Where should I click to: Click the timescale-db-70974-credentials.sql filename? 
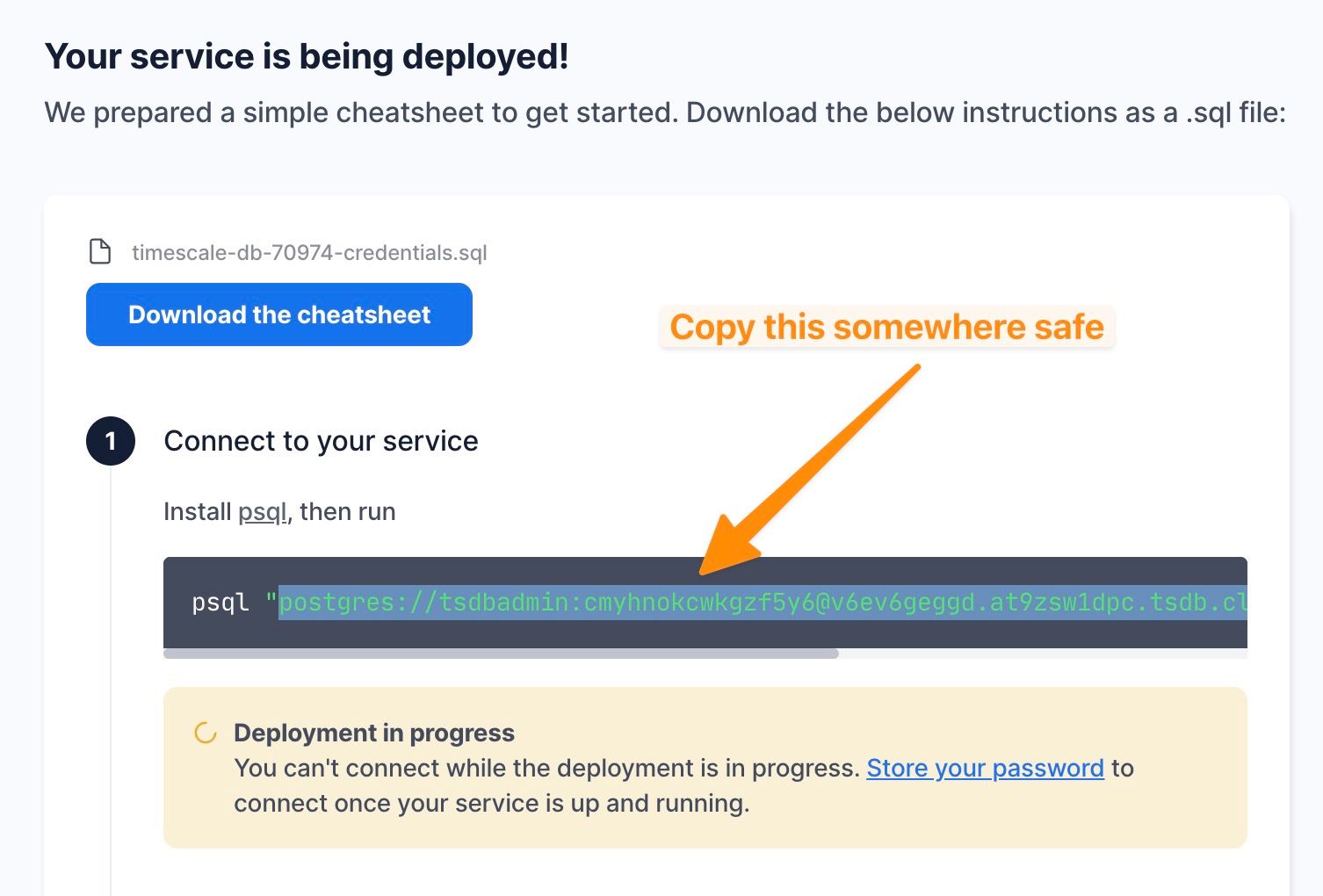pos(309,253)
